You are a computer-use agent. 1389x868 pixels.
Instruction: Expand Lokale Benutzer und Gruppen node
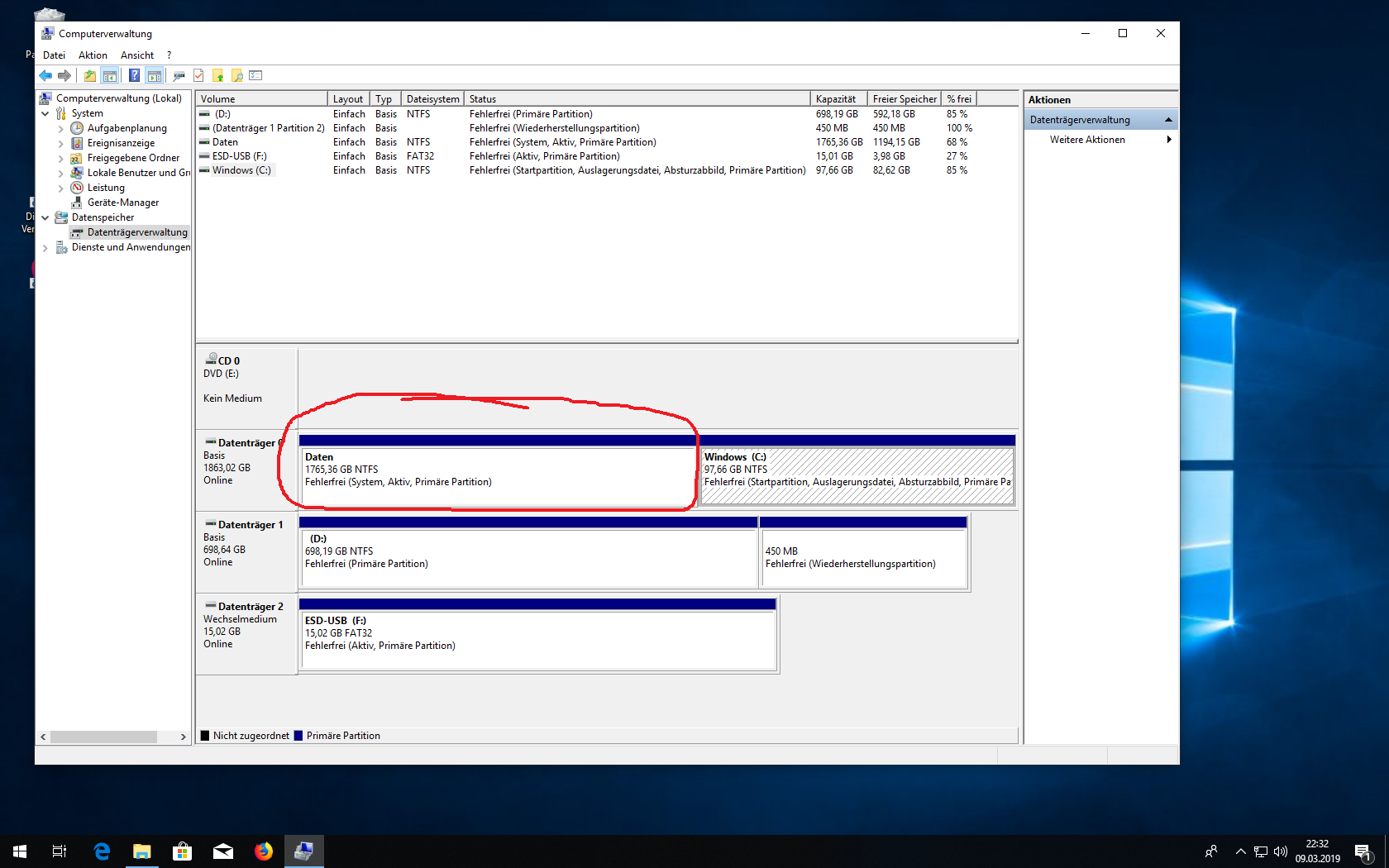(x=60, y=173)
